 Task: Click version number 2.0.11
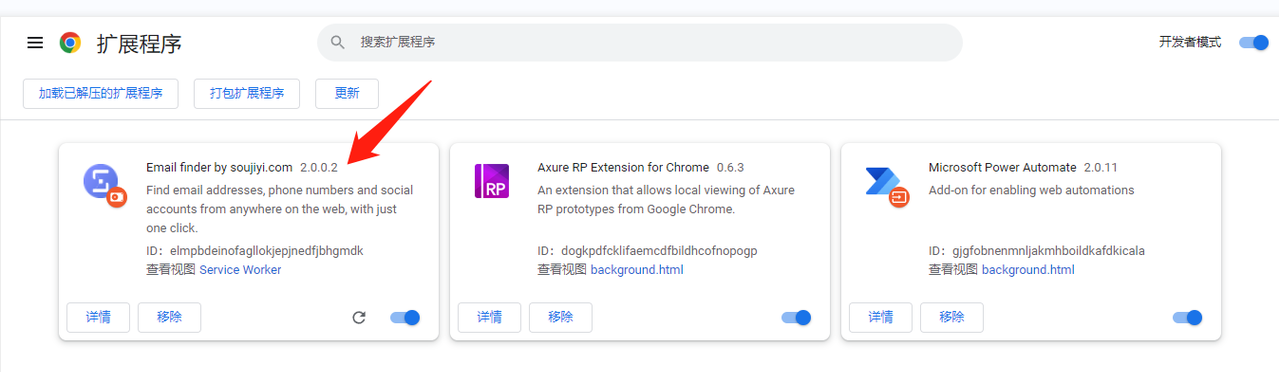pos(1101,167)
